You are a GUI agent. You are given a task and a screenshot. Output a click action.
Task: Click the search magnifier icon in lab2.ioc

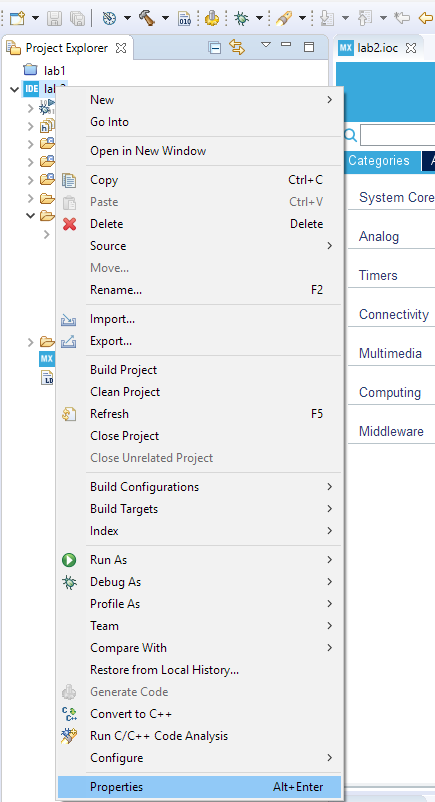tap(351, 136)
